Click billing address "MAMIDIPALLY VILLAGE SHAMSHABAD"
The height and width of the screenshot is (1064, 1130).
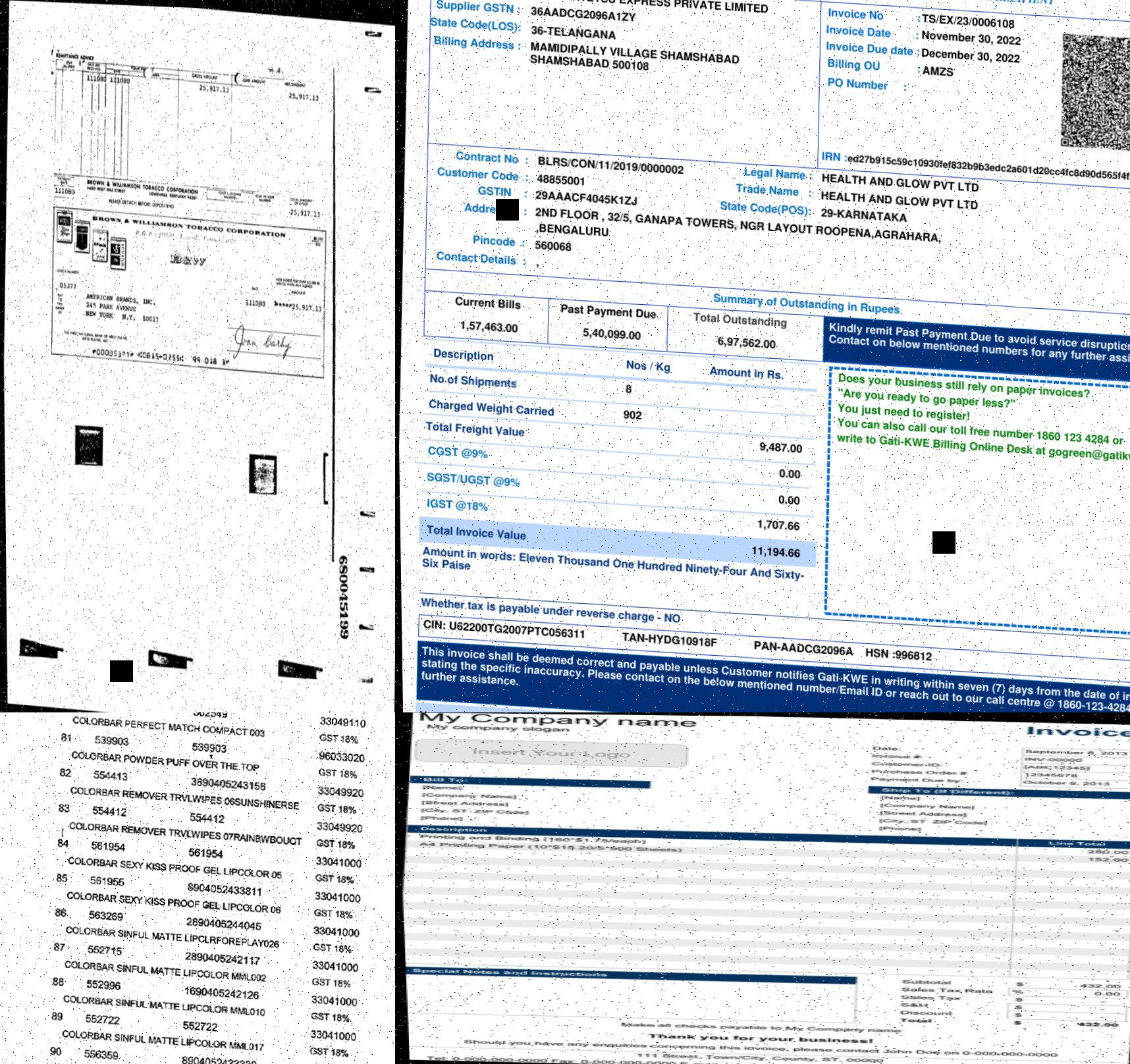point(634,53)
